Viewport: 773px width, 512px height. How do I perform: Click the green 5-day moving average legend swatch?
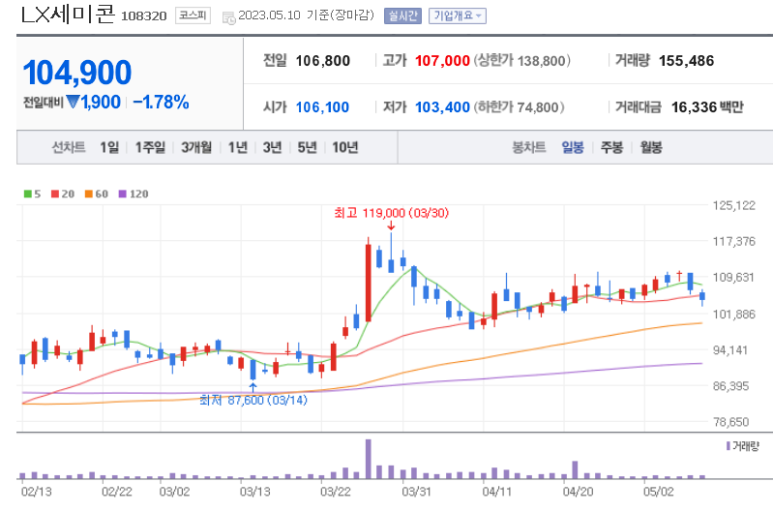tap(28, 194)
